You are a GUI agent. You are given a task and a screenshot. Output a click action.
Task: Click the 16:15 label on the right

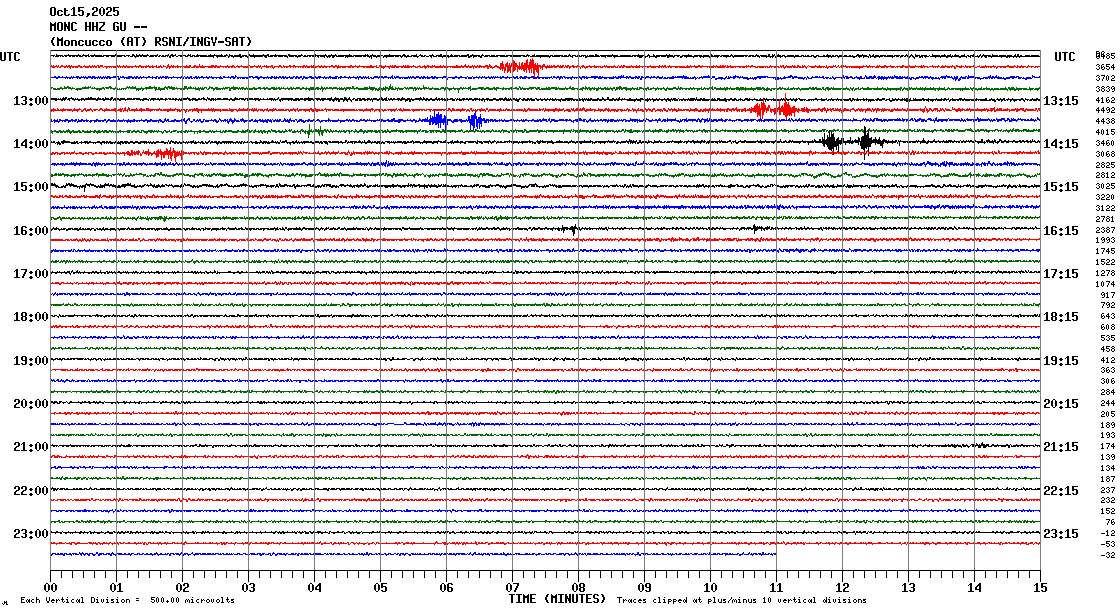[1061, 231]
